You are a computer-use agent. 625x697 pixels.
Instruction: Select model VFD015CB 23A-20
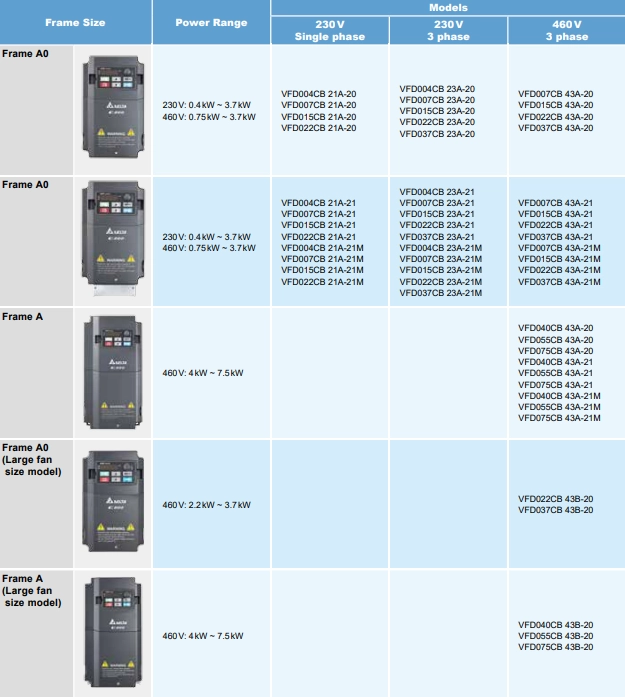pyautogui.click(x=437, y=111)
